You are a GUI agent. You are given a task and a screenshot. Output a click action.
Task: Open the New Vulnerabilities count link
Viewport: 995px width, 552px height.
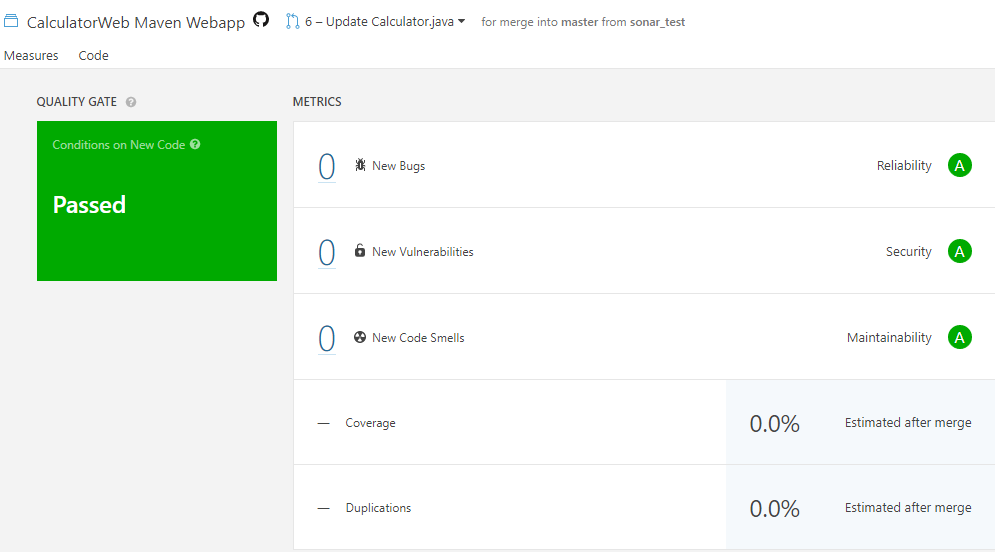click(x=326, y=252)
